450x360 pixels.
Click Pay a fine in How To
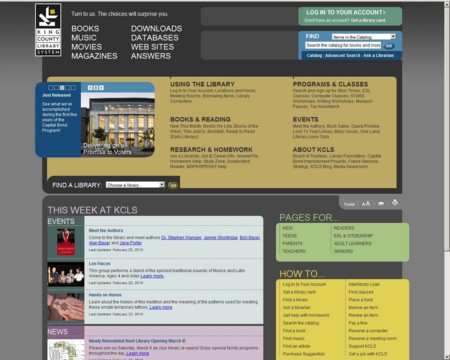point(358,323)
